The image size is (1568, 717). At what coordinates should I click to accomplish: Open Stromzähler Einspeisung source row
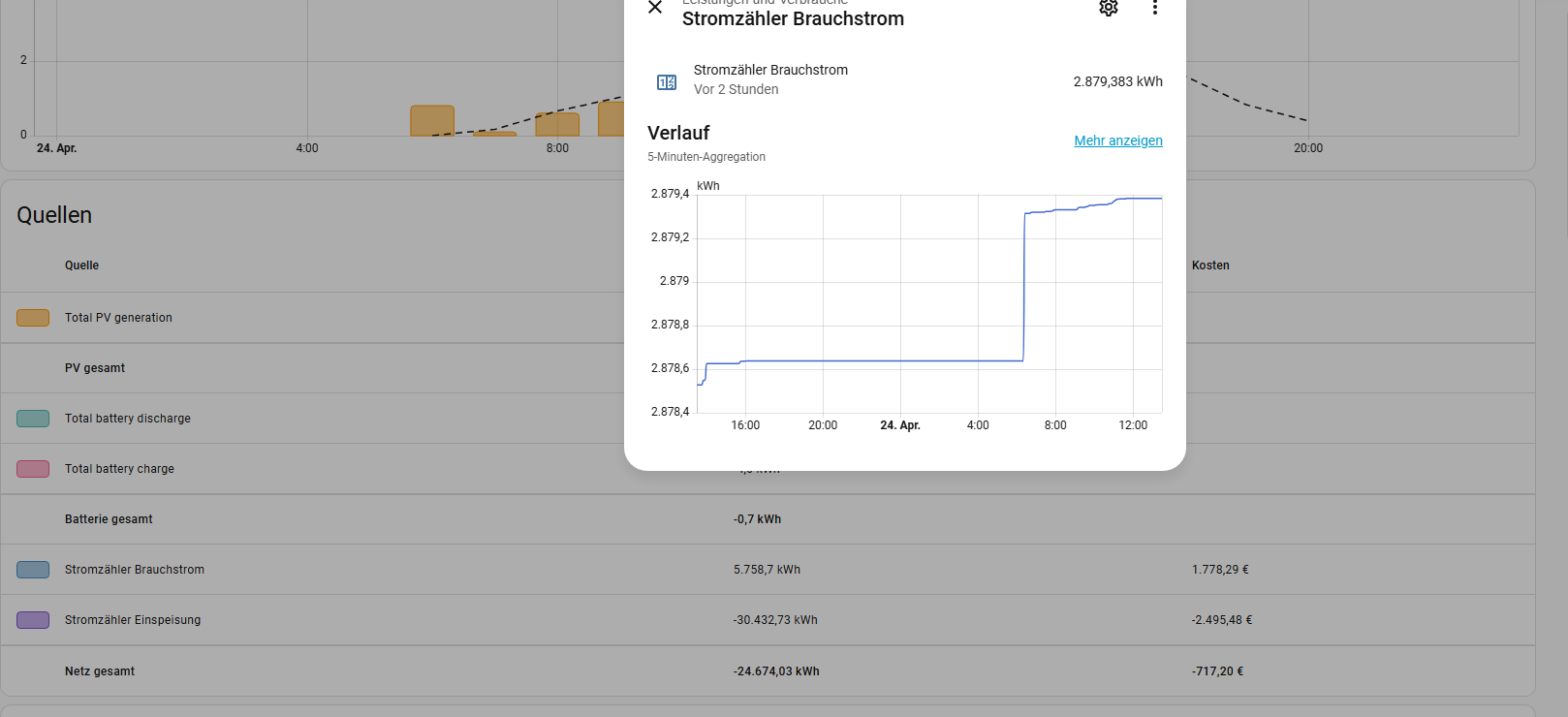coord(133,620)
